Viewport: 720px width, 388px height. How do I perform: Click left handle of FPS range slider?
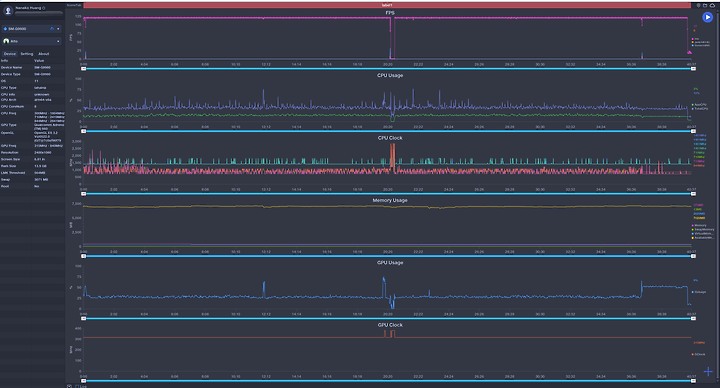coord(84,69)
